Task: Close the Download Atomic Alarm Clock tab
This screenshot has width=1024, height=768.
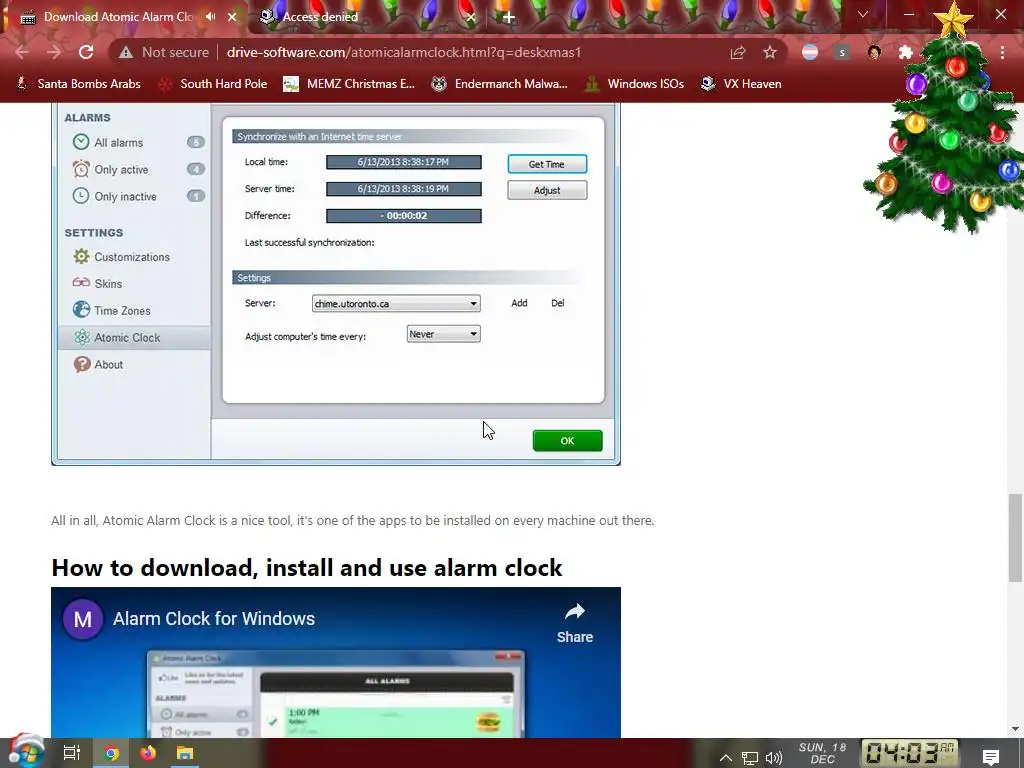Action: [232, 17]
